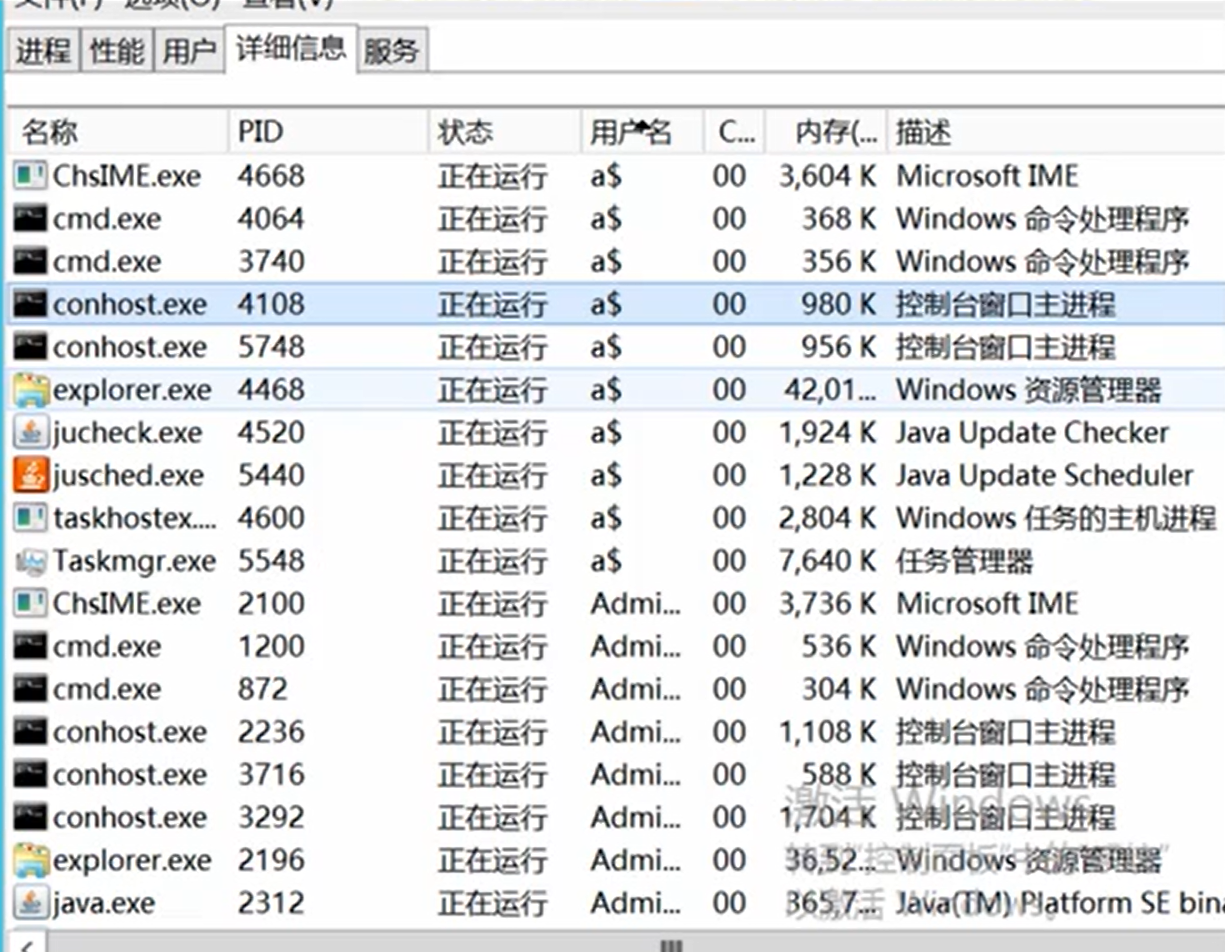Click the memory value 3,604 K

pos(827,177)
